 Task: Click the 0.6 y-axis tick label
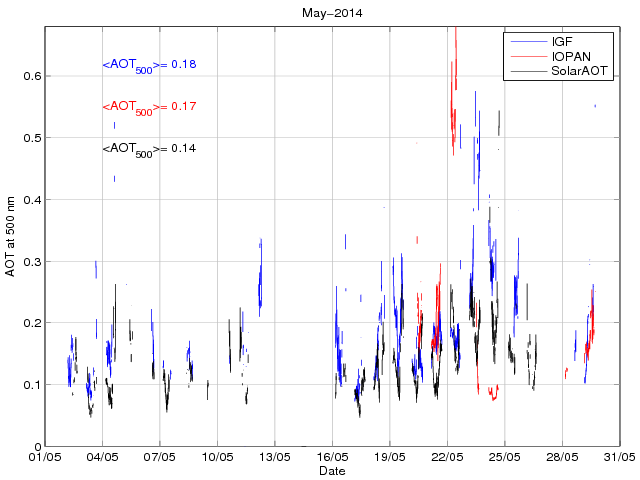(x=32, y=76)
